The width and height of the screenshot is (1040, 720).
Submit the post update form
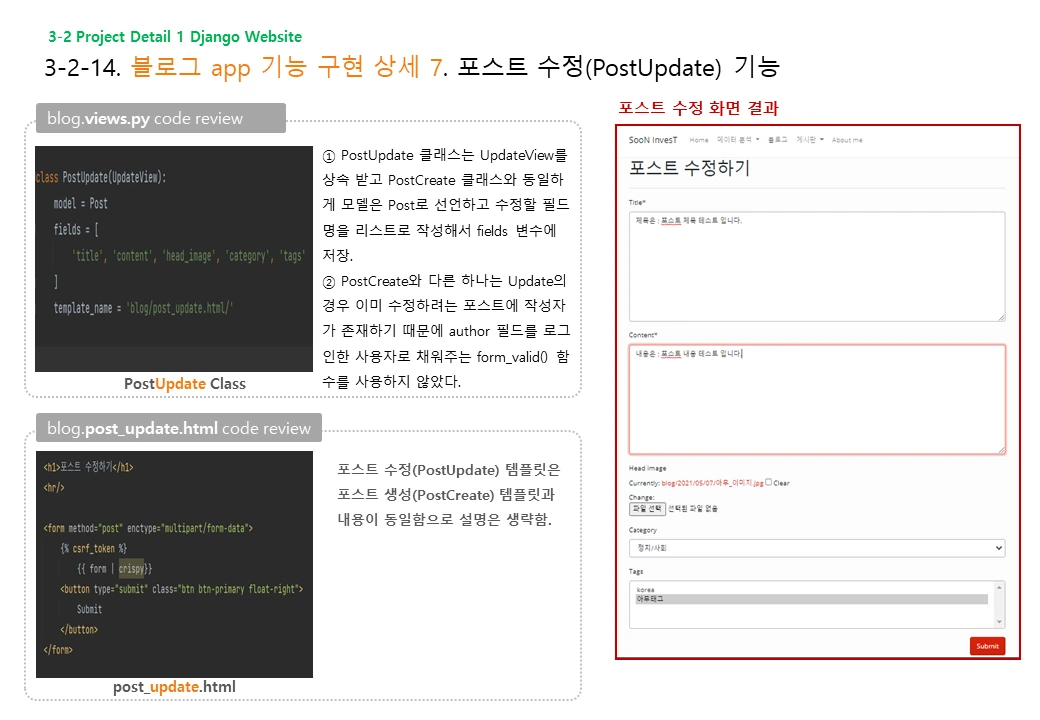click(987, 646)
